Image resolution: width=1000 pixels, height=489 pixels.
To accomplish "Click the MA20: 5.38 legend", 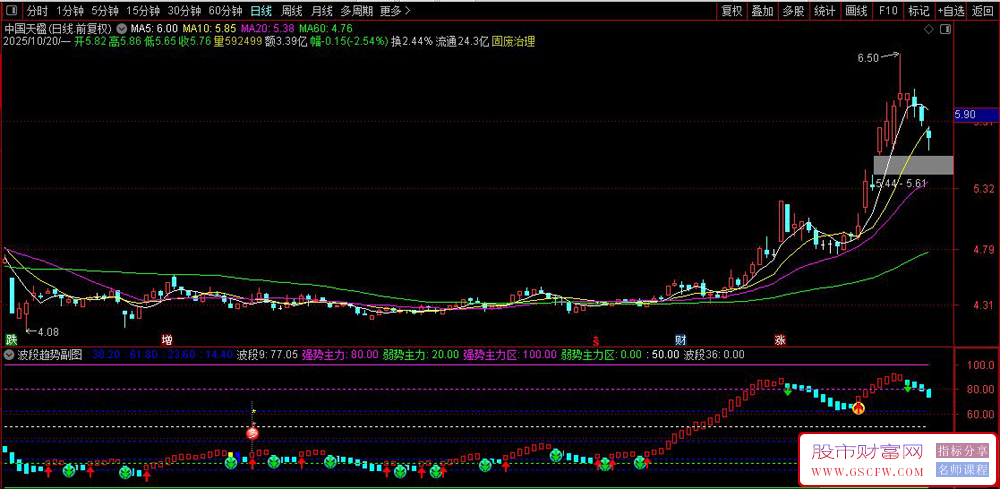I will [x=268, y=29].
